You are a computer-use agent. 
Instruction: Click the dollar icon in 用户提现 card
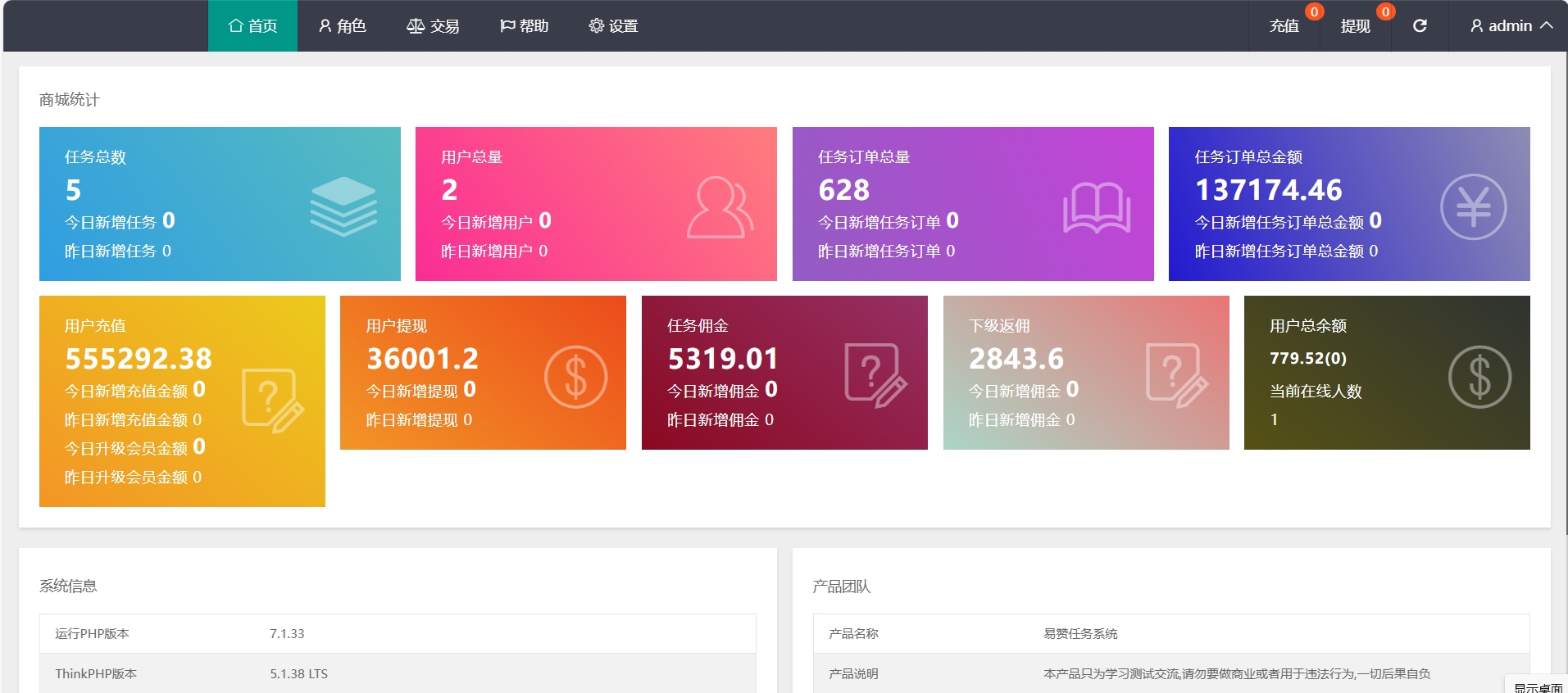(x=575, y=377)
